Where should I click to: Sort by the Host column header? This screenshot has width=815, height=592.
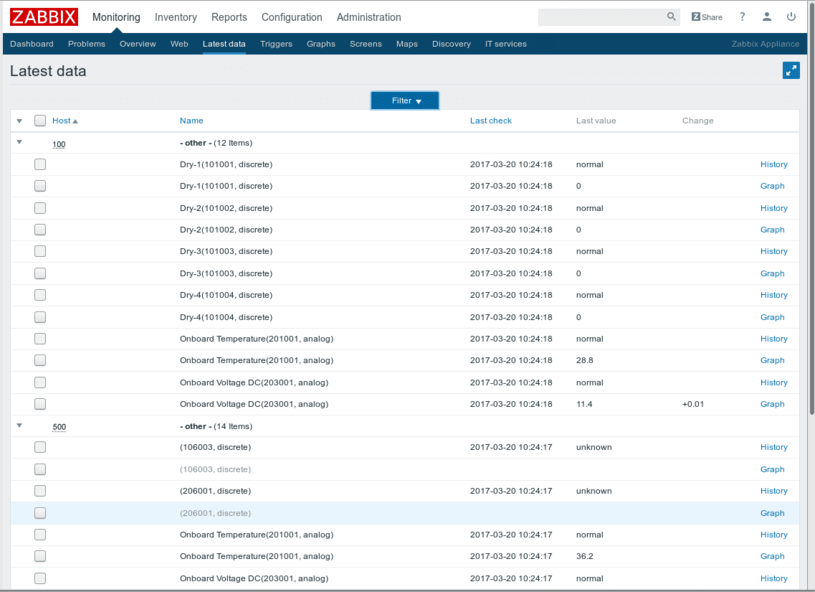point(62,121)
